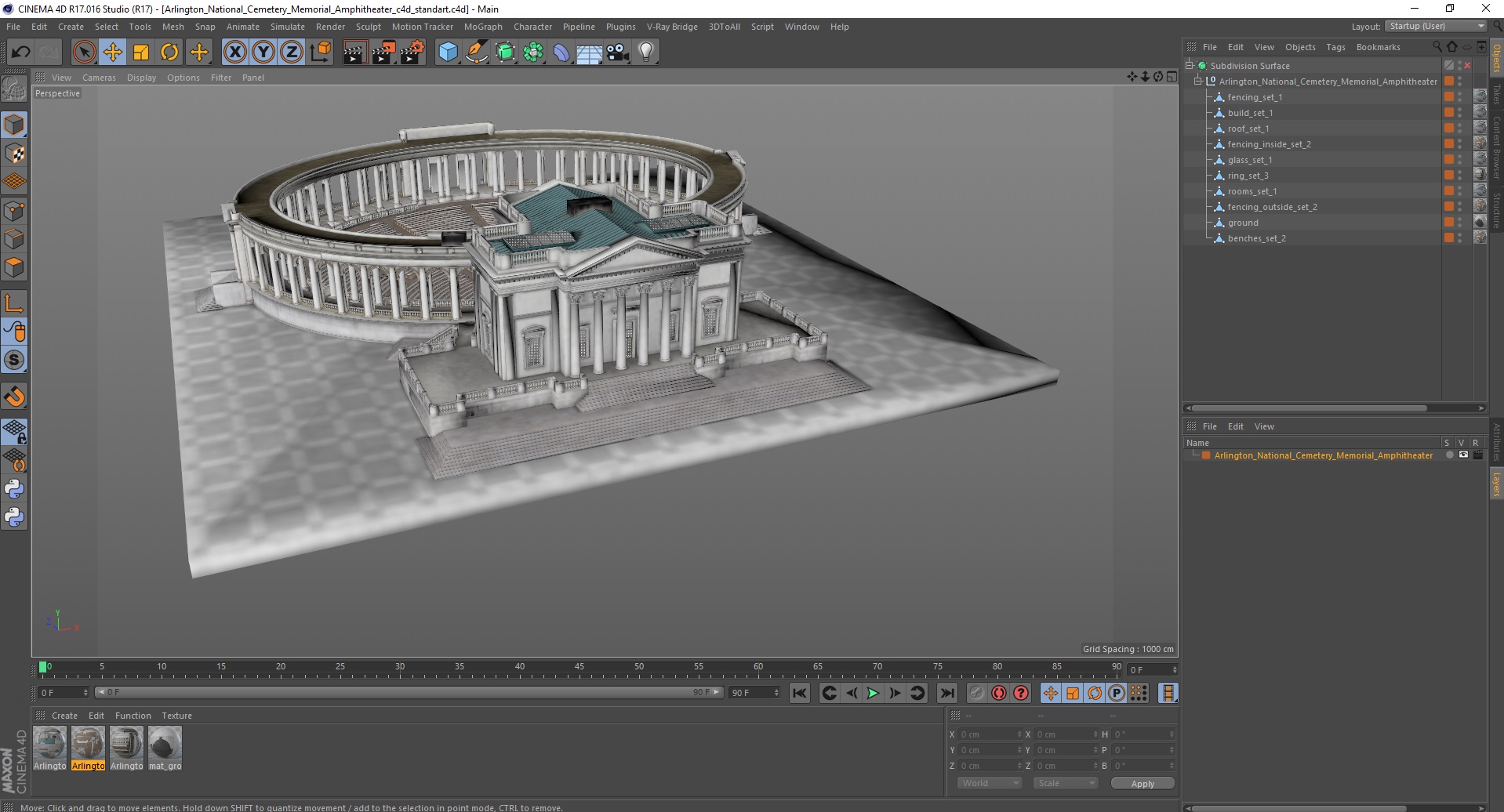The height and width of the screenshot is (812, 1504).
Task: Select benches_set_2 object
Action: 1256,238
